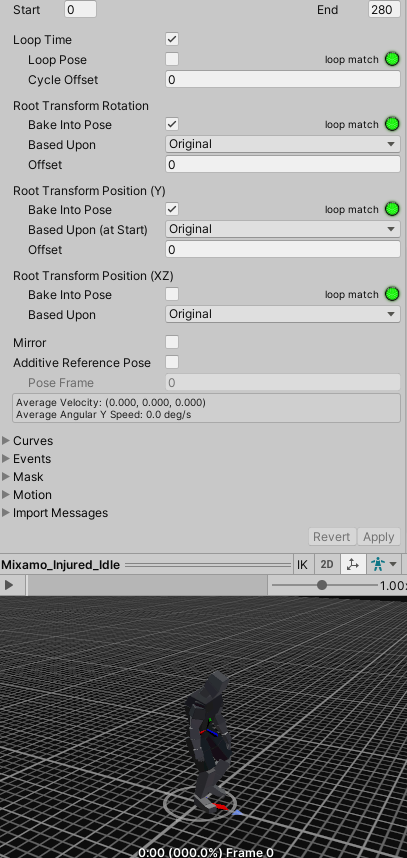Open Root Transform Rotation Based Upon dropdown

[283, 144]
